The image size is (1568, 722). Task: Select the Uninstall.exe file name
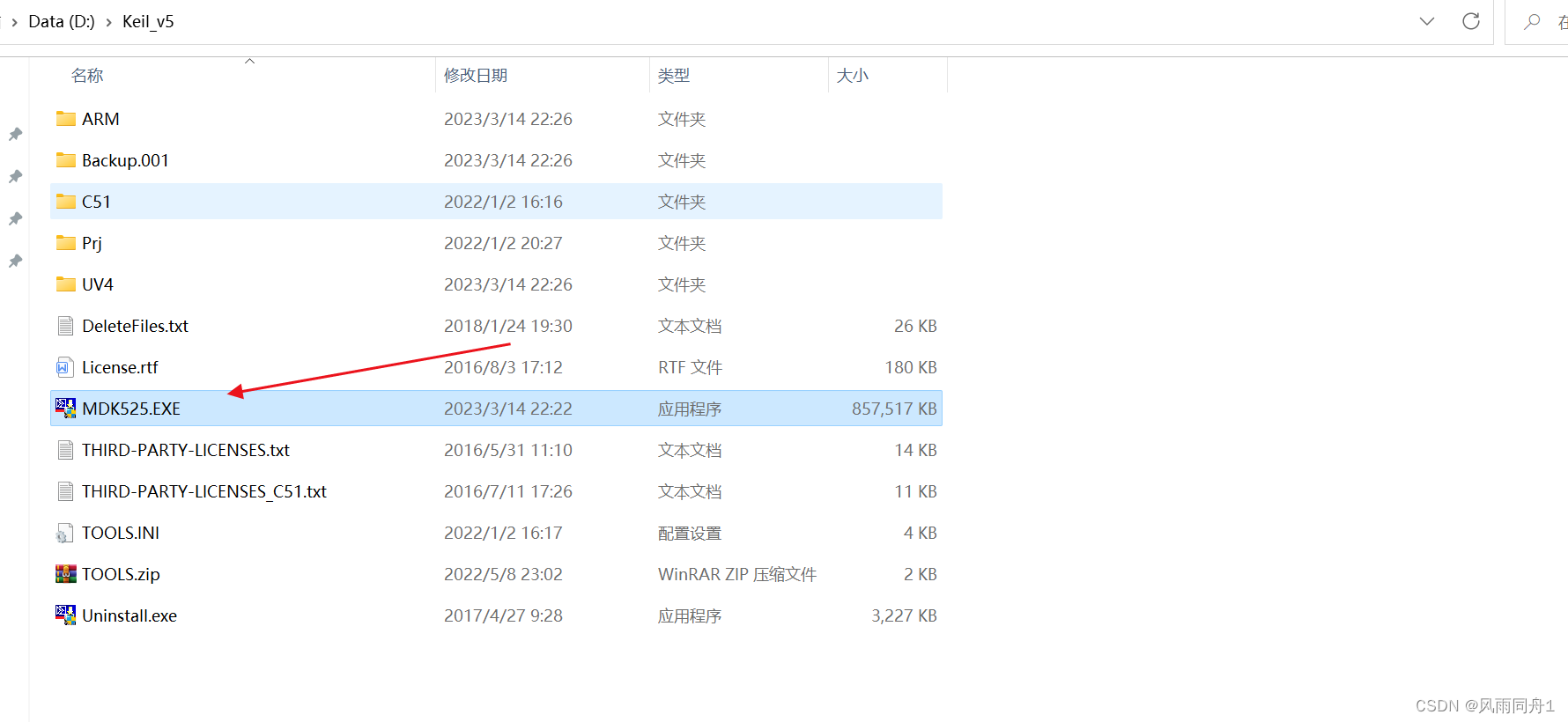pyautogui.click(x=129, y=615)
